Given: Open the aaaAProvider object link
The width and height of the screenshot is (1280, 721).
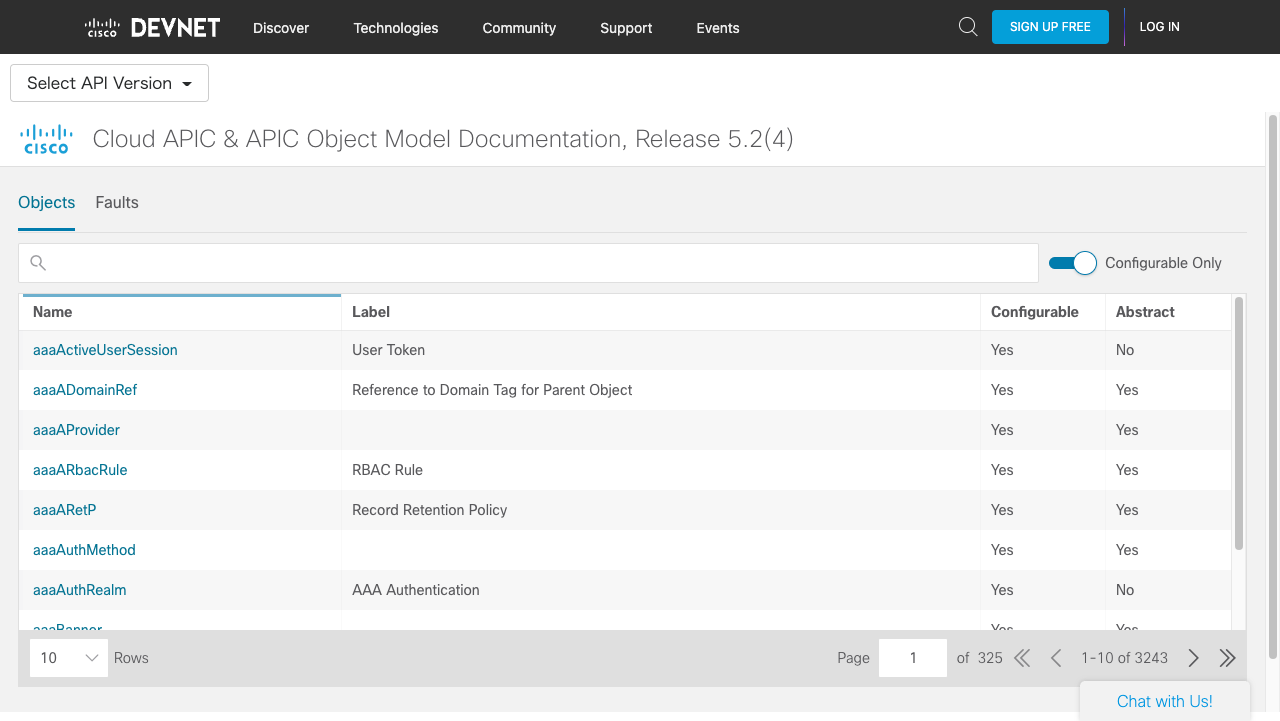Looking at the screenshot, I should click(x=76, y=430).
